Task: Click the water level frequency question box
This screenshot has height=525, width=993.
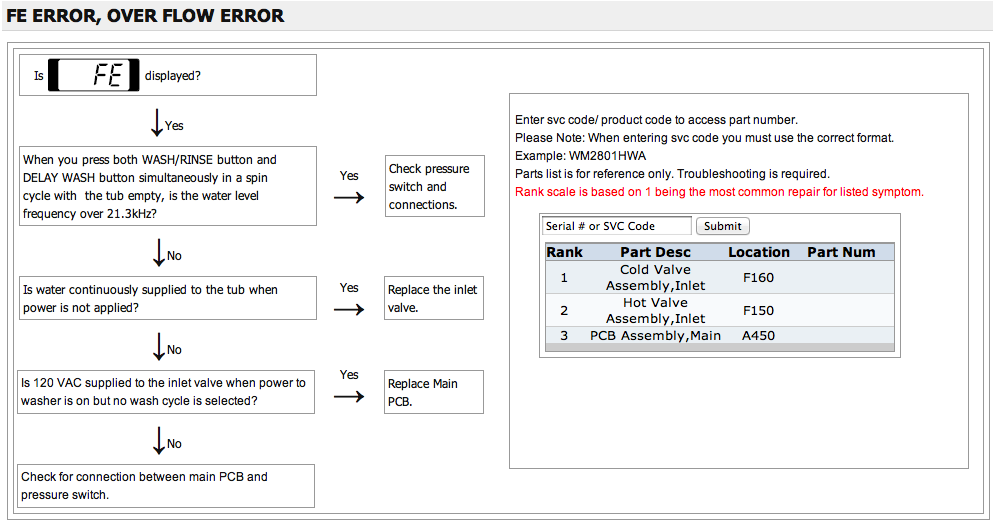Action: [x=168, y=186]
